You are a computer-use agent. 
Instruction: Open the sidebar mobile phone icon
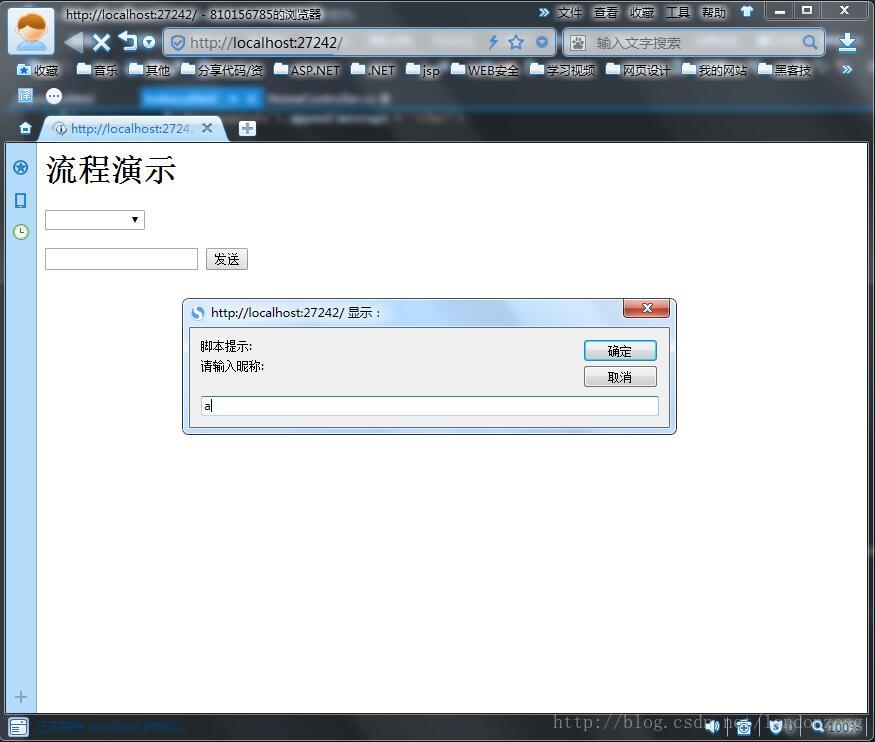[x=20, y=200]
